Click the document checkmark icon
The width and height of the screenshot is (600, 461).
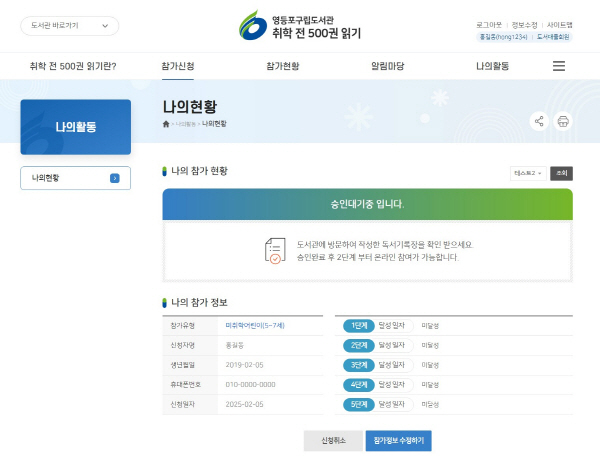click(x=275, y=251)
